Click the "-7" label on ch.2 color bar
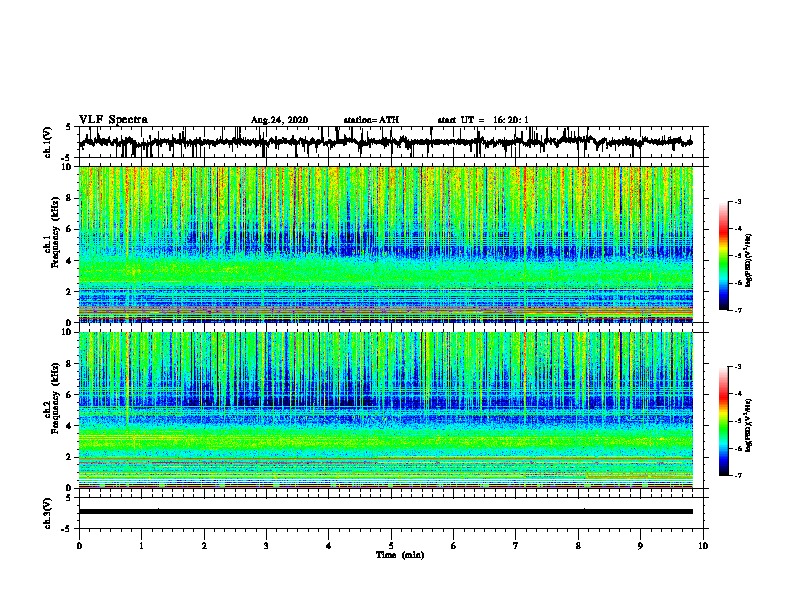The width and height of the screenshot is (792, 612). pos(738,475)
